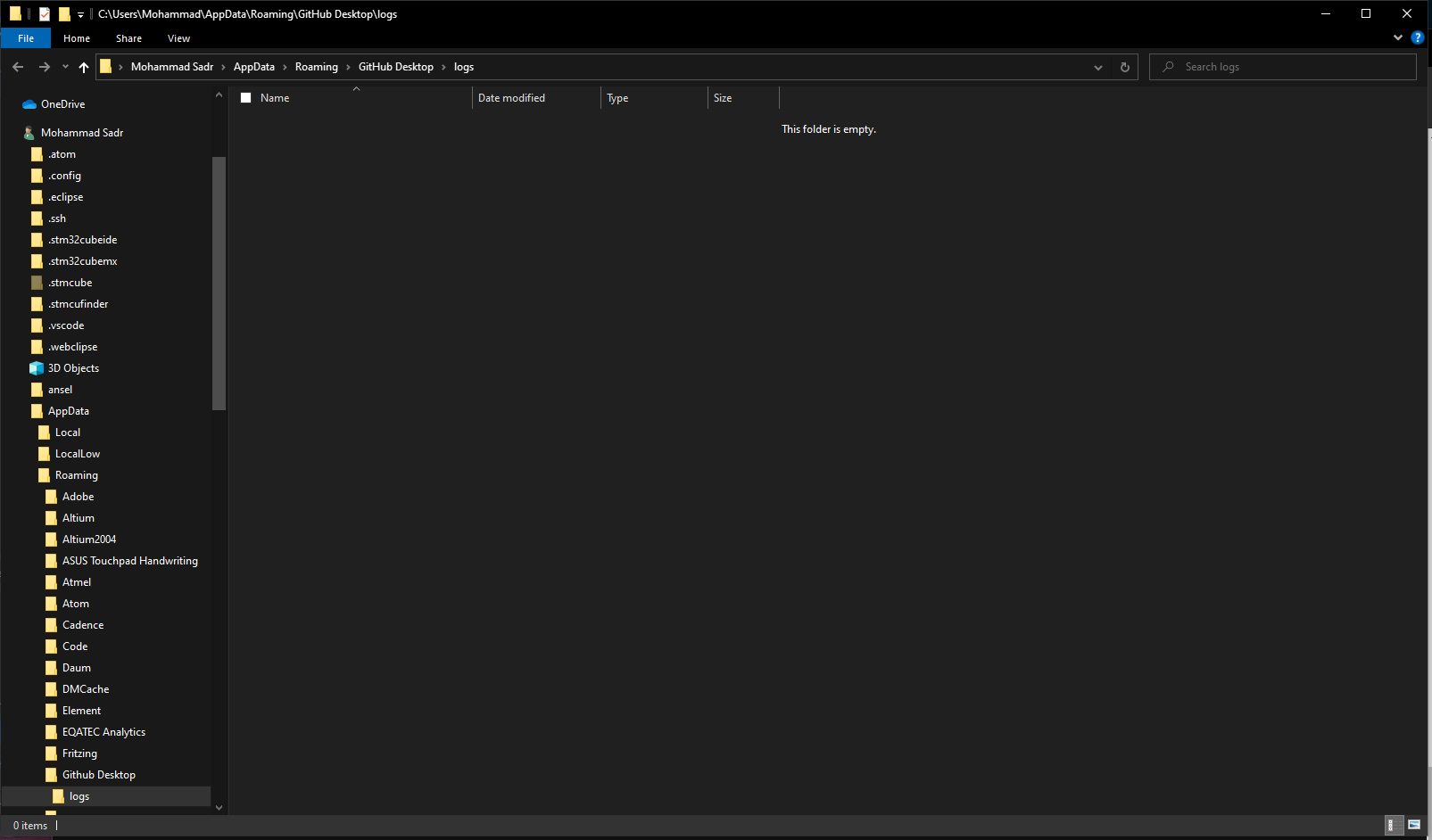Expand the ribbon with the chevron
This screenshot has width=1432, height=840.
point(1398,37)
